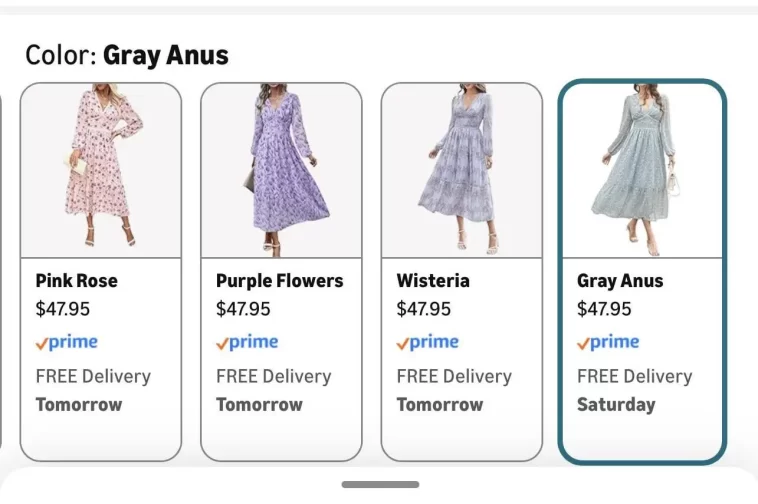Tap Tomorrow delivery text on Wisteria card
The height and width of the screenshot is (504, 758).
tap(439, 405)
